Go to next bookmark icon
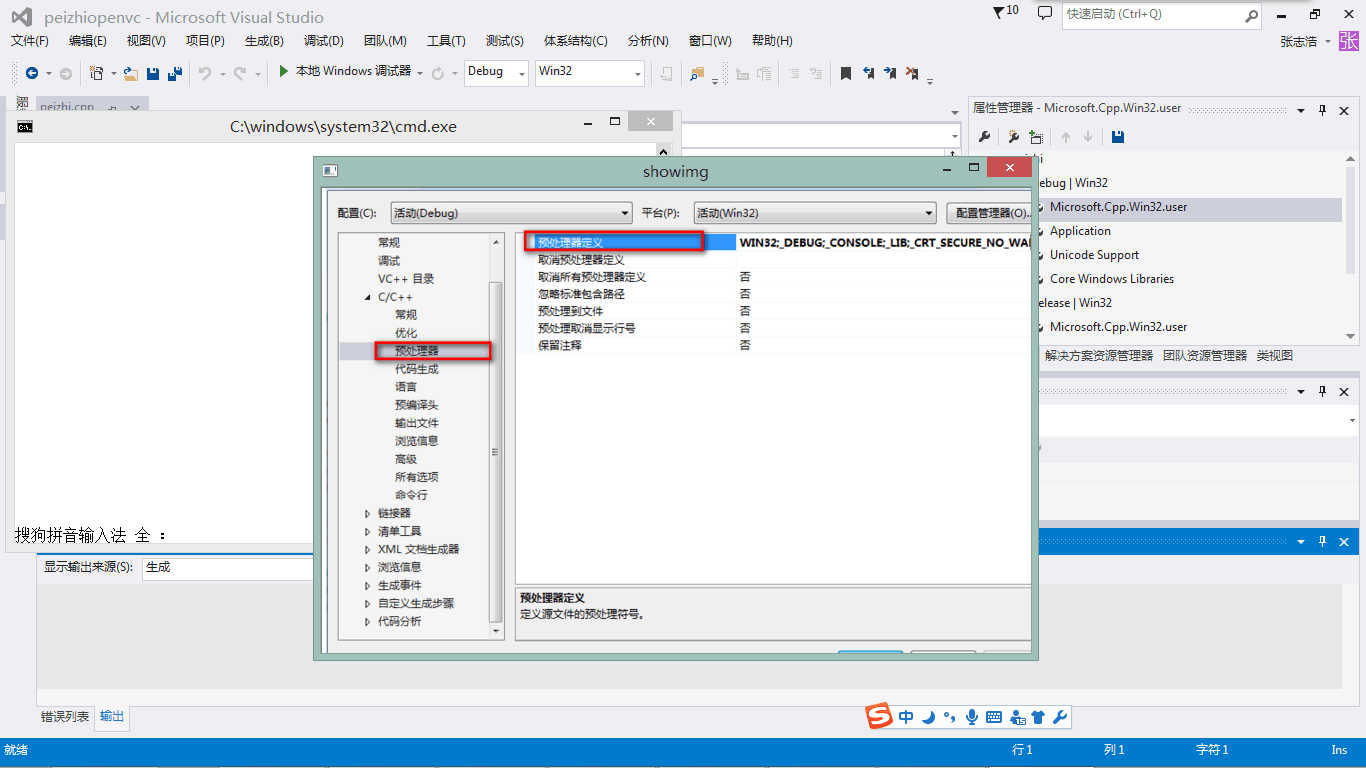1366x768 pixels. (890, 73)
